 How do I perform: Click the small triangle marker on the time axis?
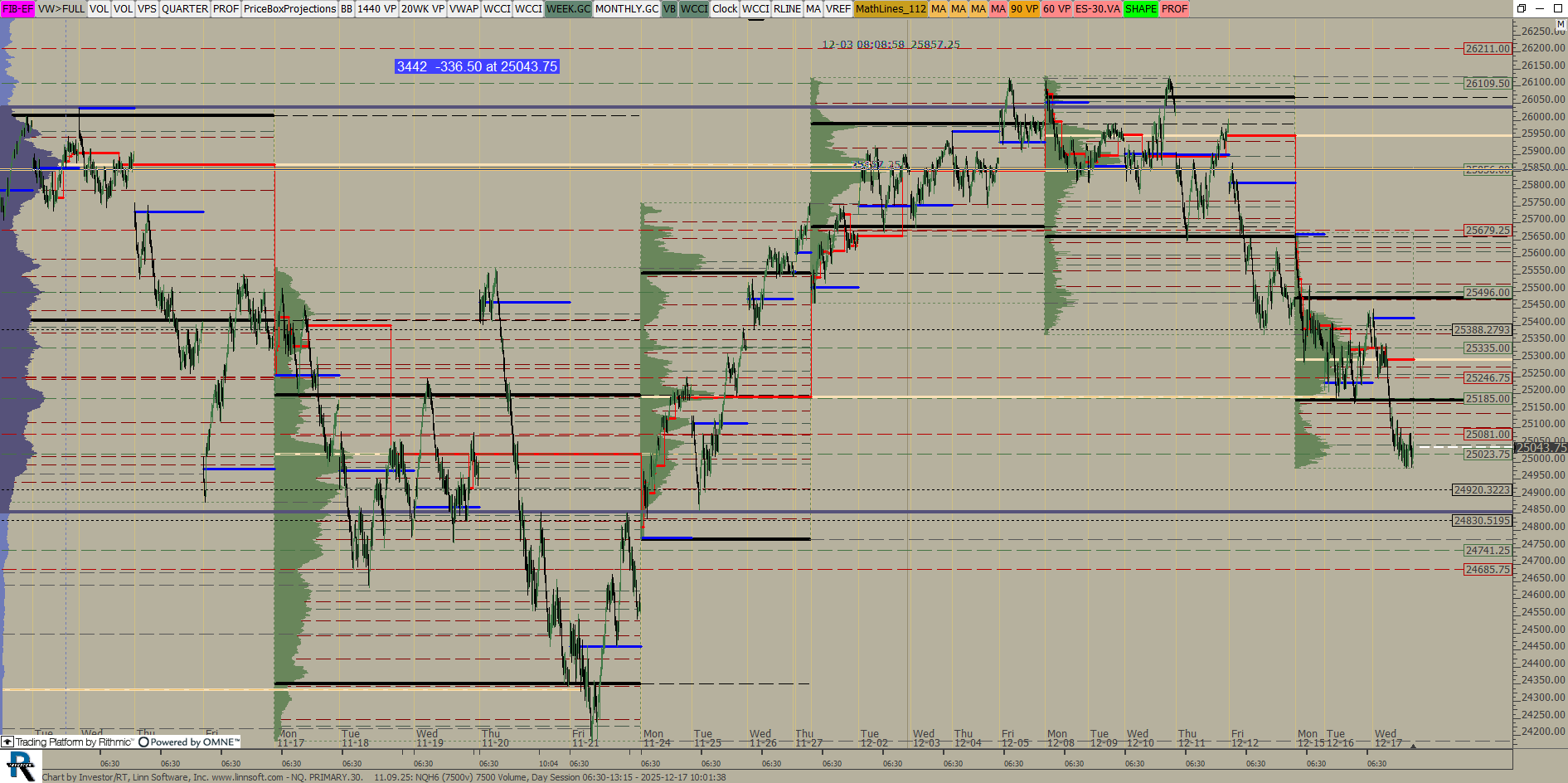point(1413,747)
